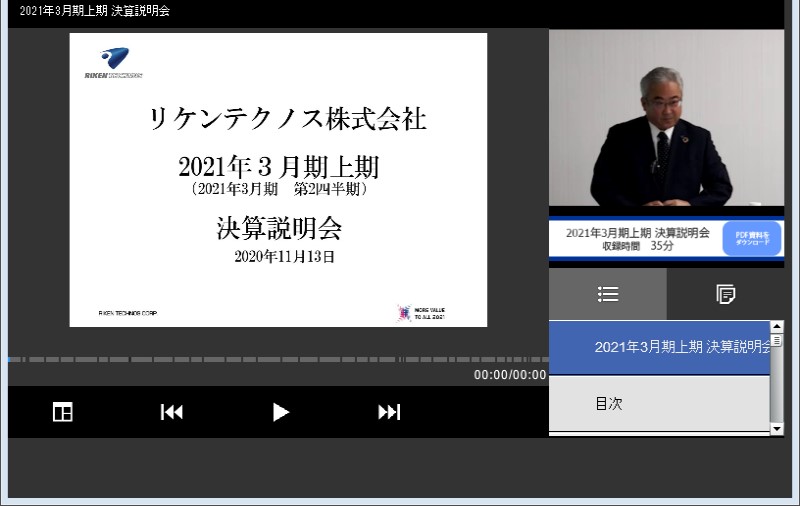This screenshot has width=800, height=506.
Task: Skip to previous chapter
Action: click(171, 412)
